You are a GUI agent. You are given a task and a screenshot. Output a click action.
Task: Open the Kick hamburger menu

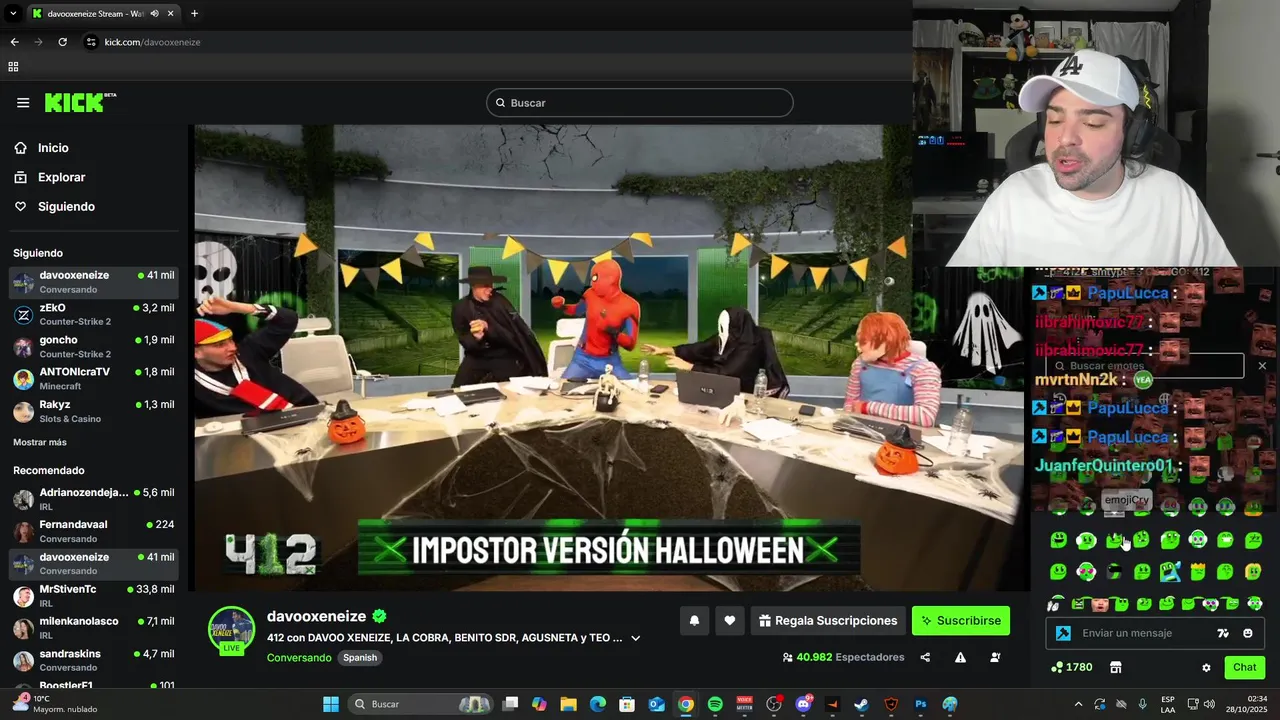point(23,102)
